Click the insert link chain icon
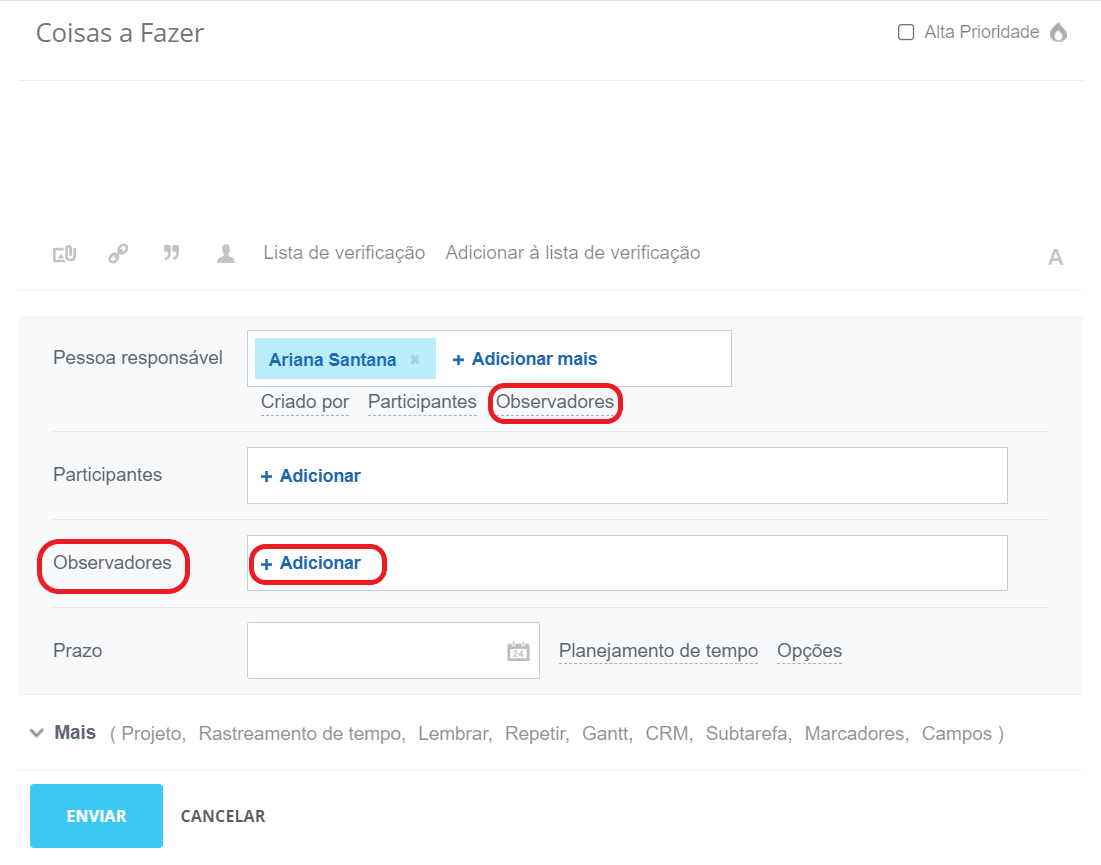This screenshot has width=1101, height=865. 118,254
